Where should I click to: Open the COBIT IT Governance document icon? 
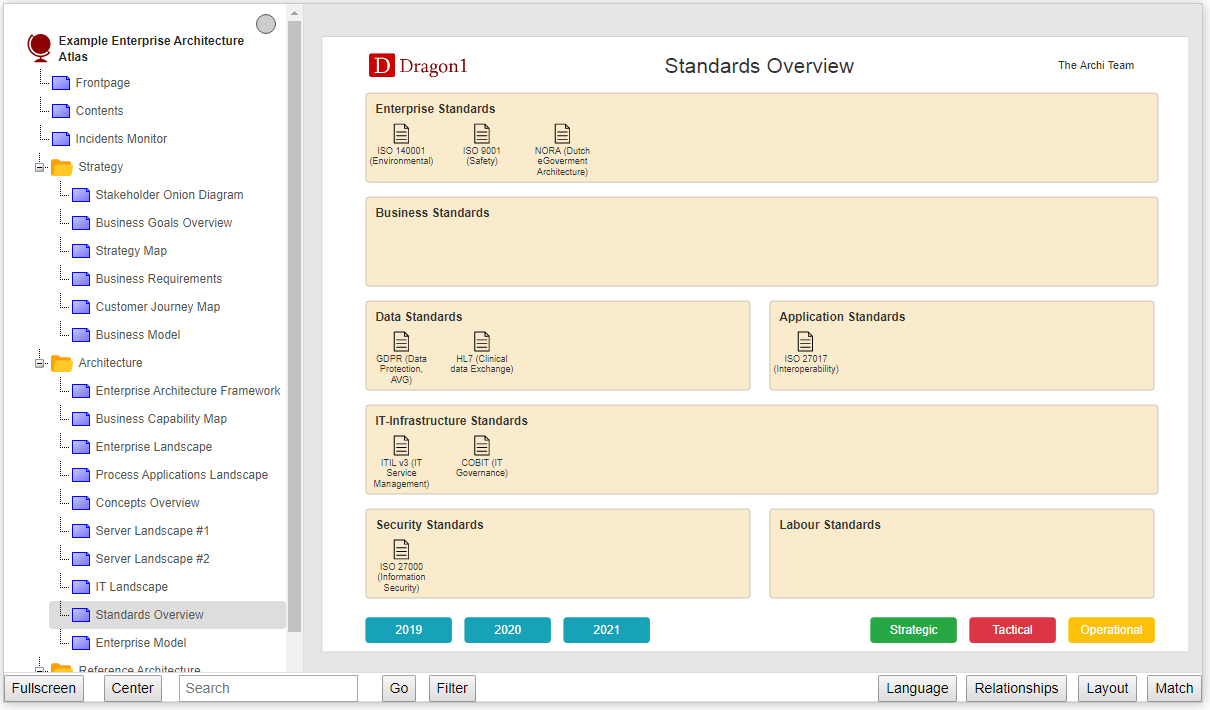482,445
